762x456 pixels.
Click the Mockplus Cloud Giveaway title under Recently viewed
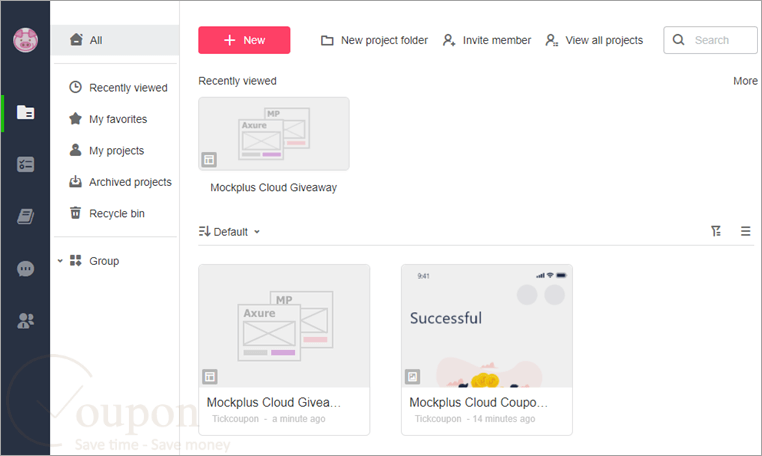tap(274, 188)
